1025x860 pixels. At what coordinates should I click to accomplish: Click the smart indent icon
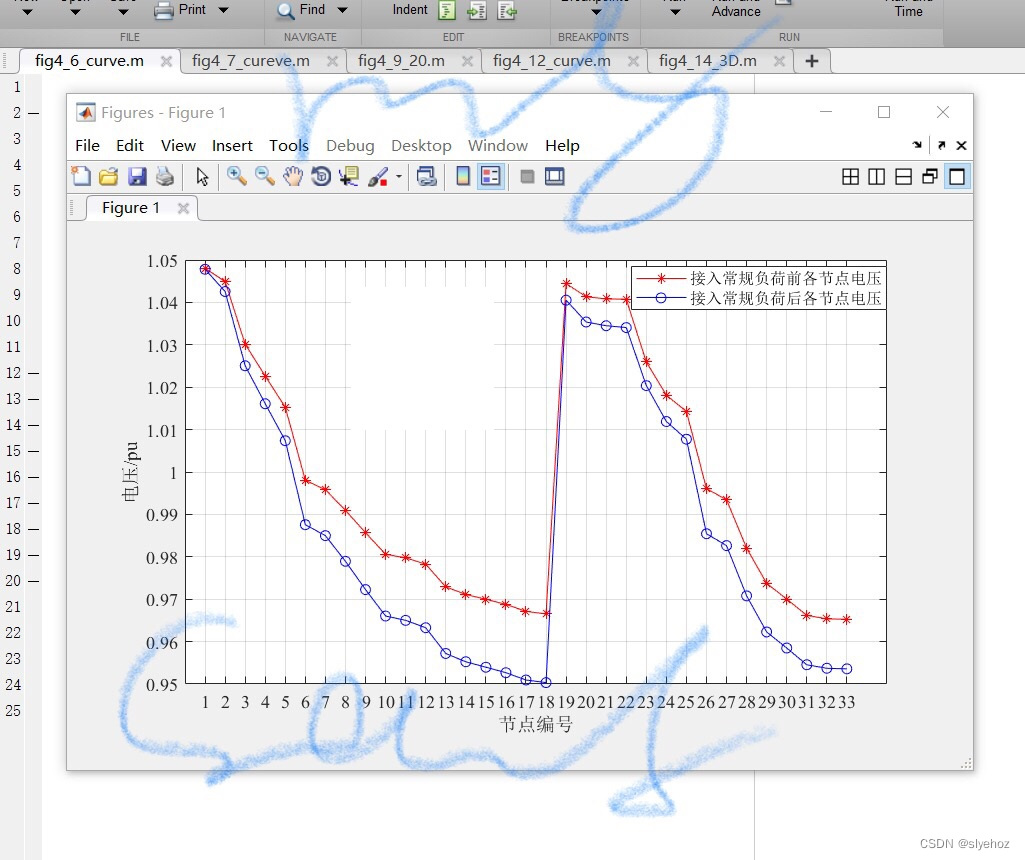[447, 10]
